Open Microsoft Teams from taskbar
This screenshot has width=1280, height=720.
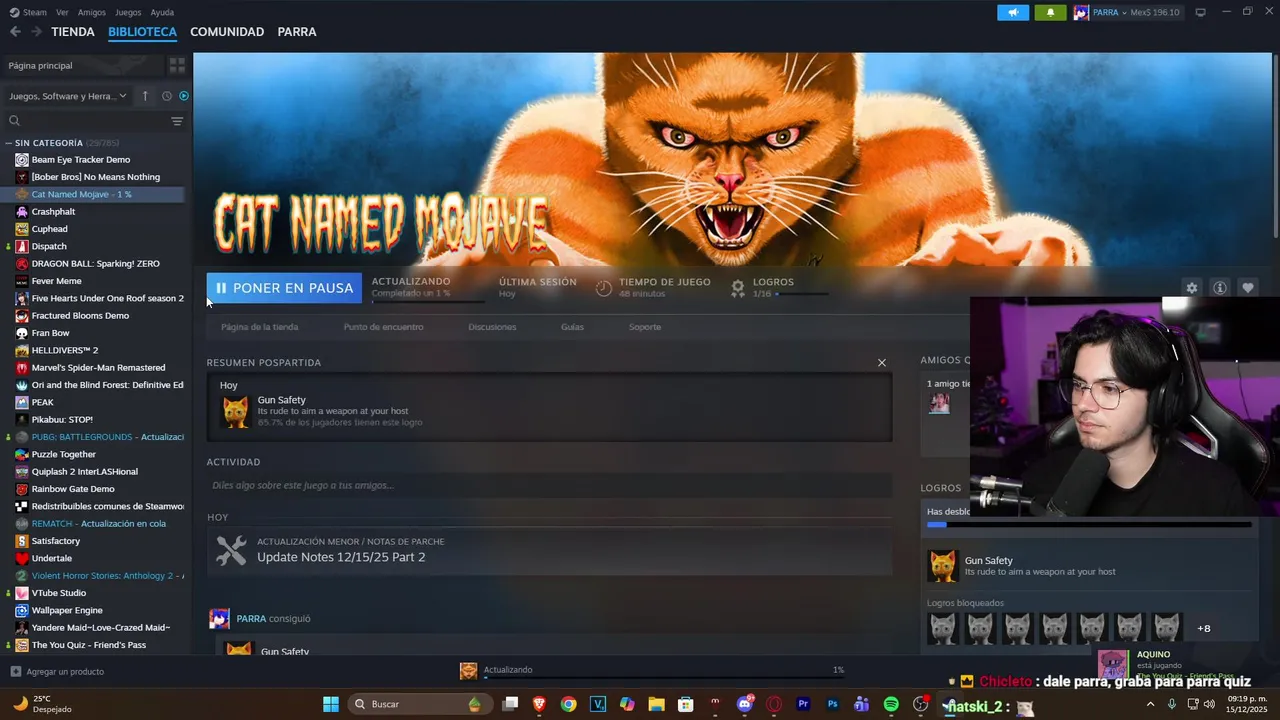pos(861,704)
